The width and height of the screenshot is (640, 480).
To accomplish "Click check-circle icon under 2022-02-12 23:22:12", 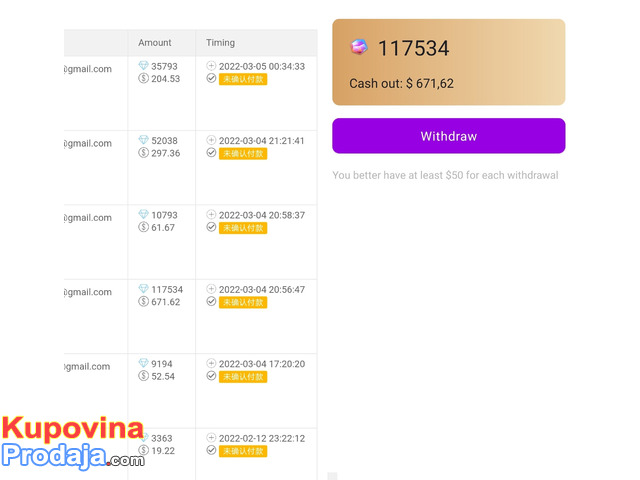I will [211, 450].
